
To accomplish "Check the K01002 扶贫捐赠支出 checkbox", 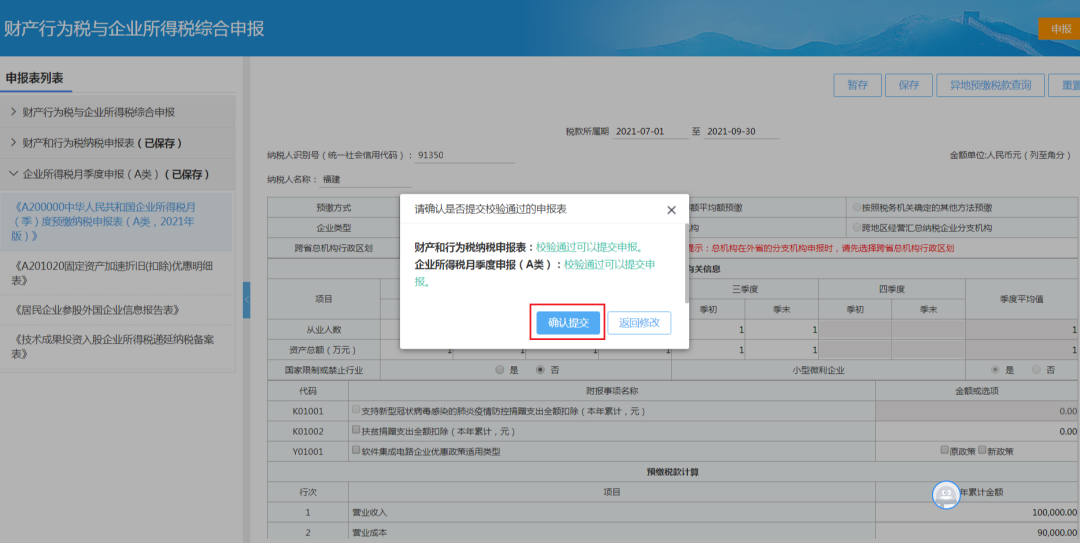I will (357, 431).
